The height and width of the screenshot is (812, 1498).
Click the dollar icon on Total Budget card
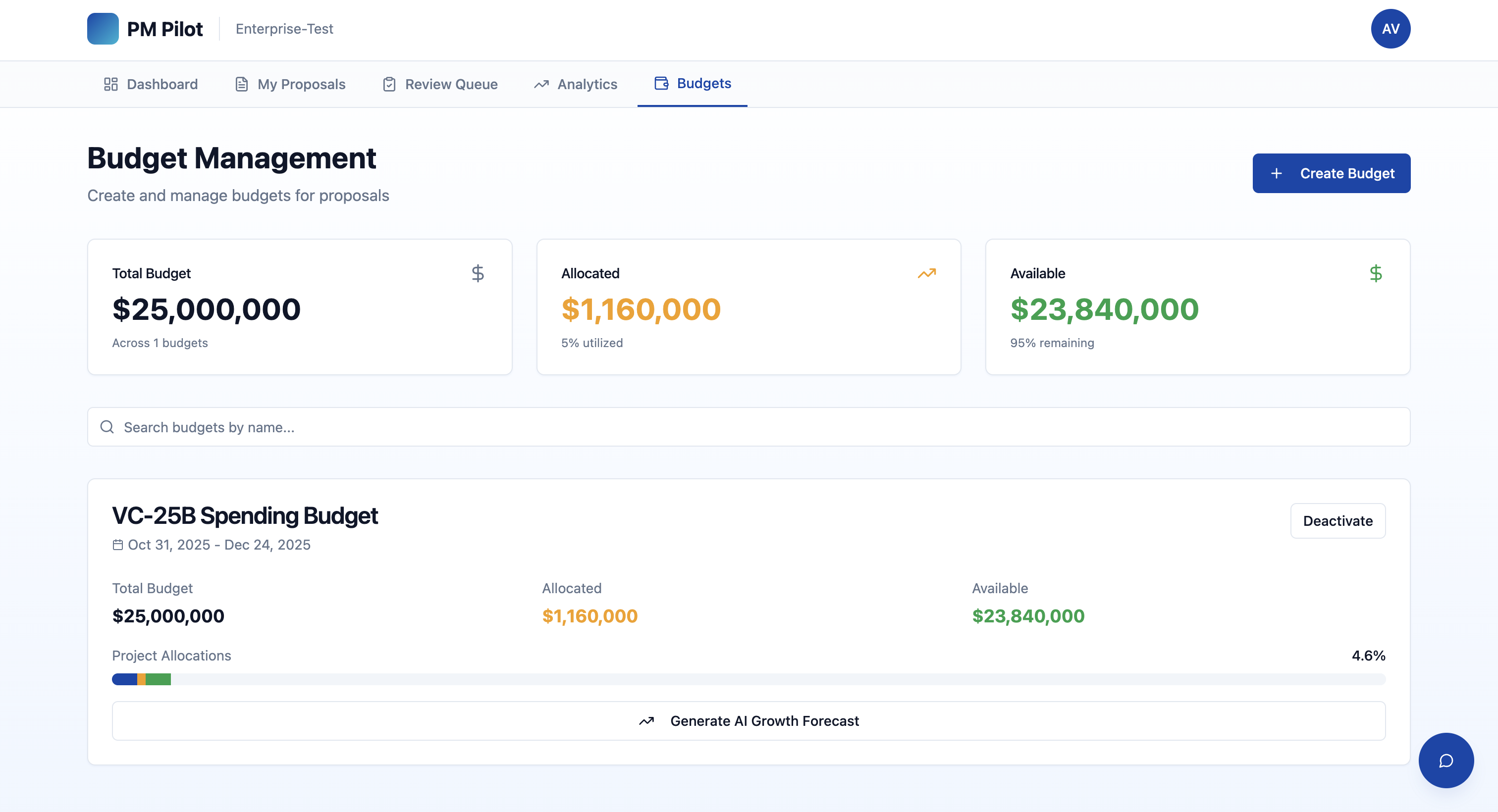point(478,273)
